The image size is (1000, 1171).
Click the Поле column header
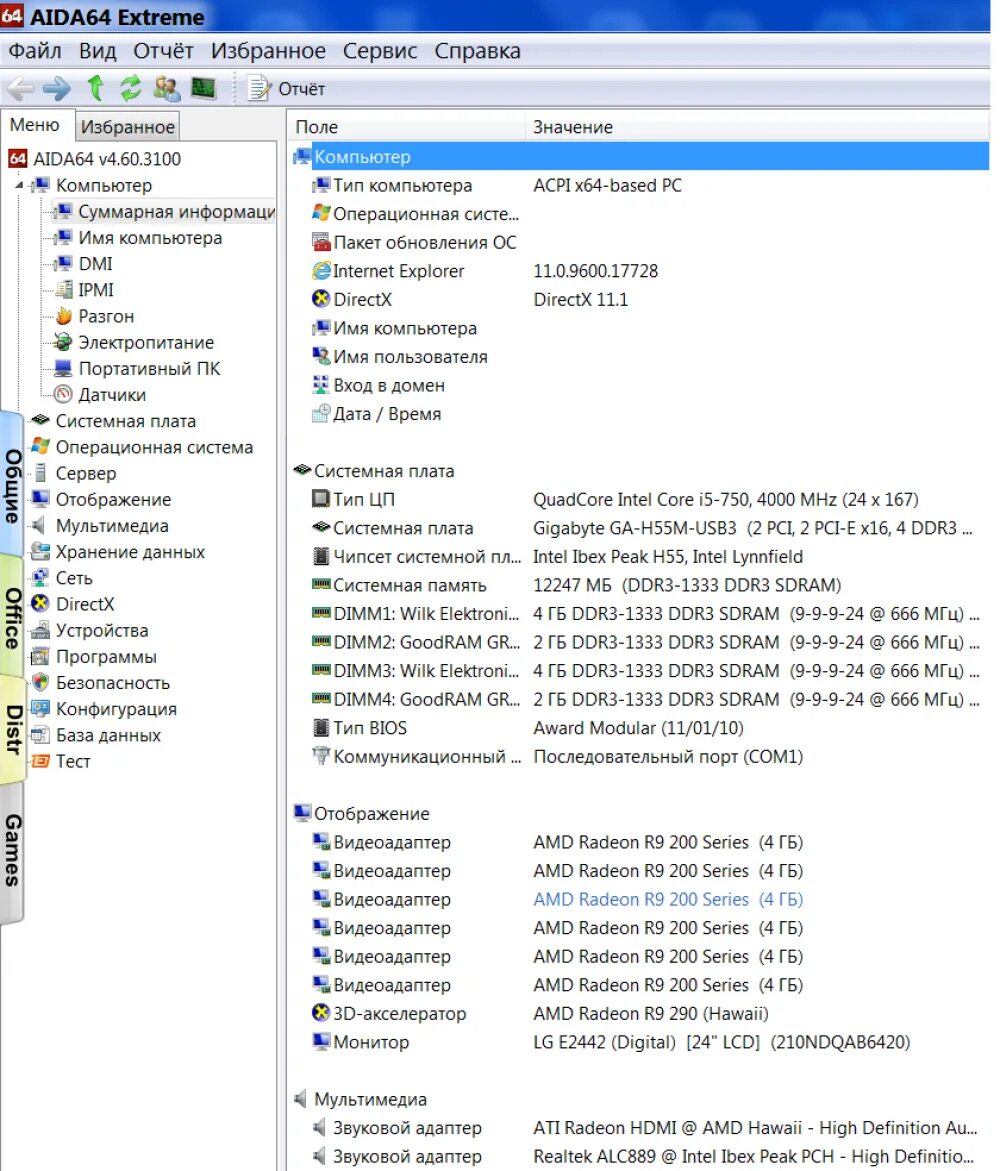click(408, 127)
